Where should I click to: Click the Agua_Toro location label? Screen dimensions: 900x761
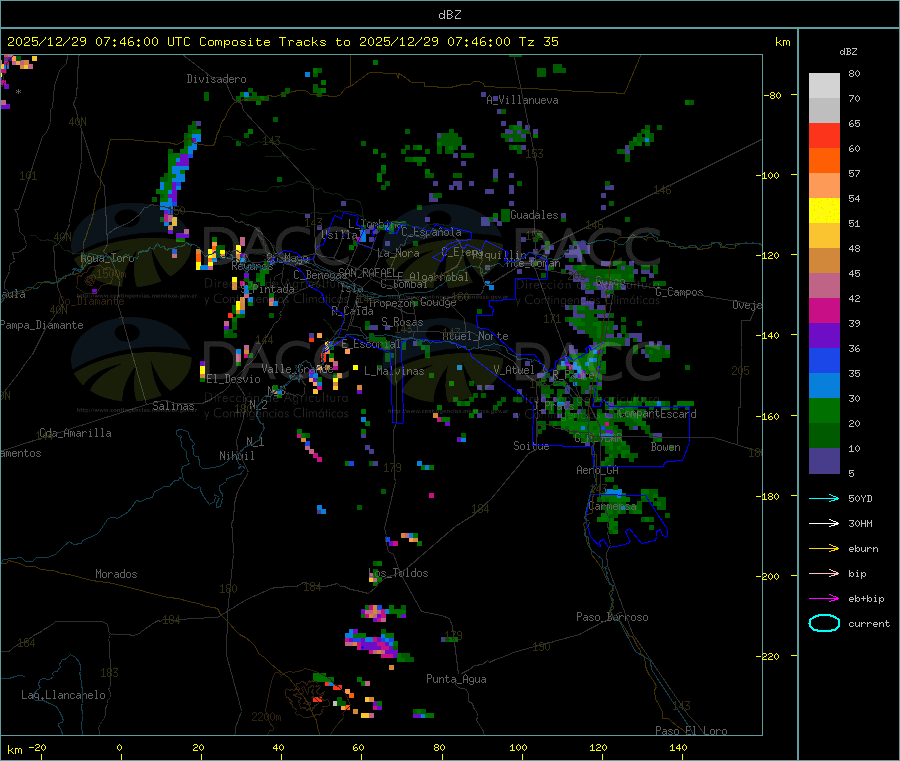(x=107, y=258)
